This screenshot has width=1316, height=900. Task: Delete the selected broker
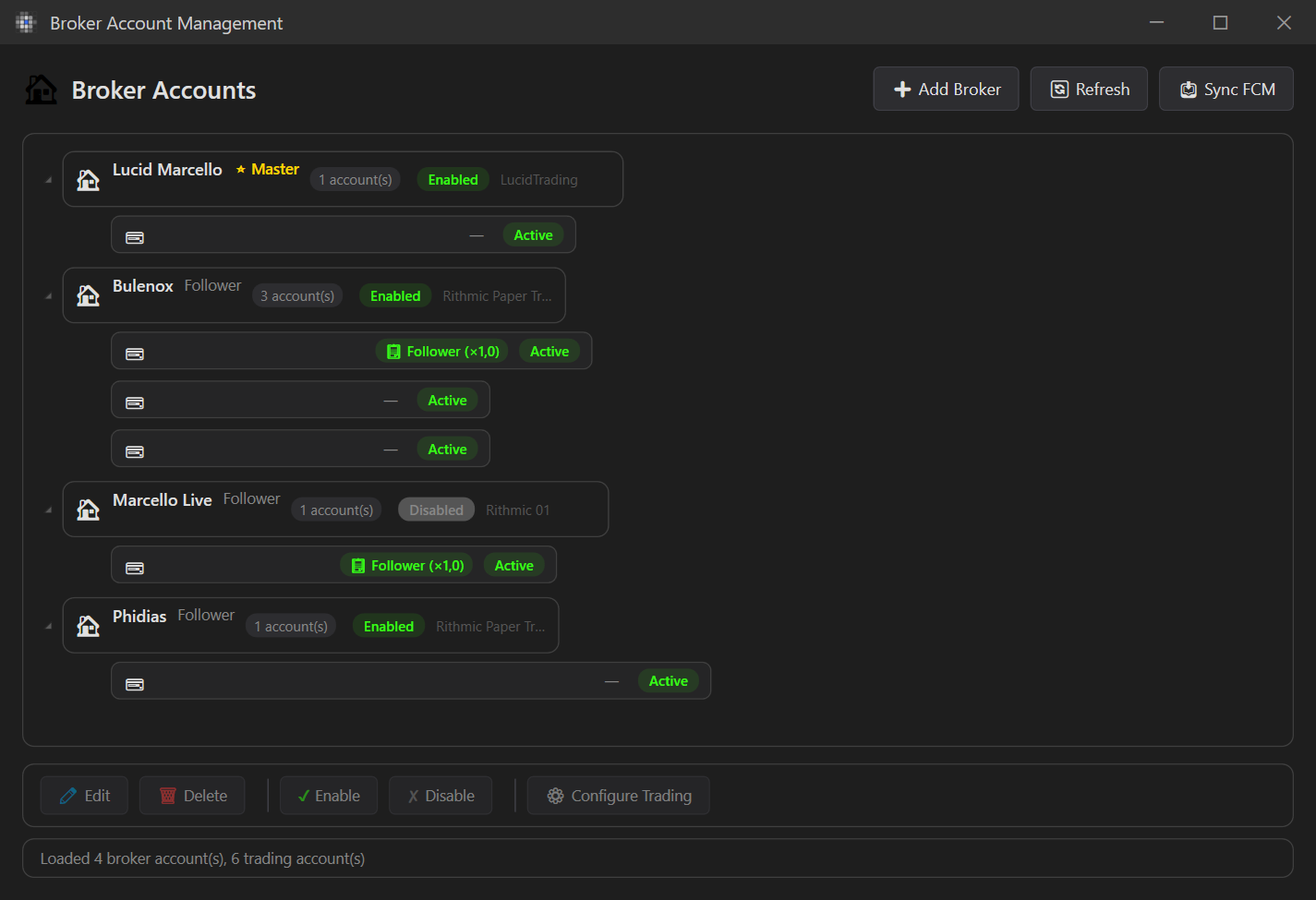point(192,796)
